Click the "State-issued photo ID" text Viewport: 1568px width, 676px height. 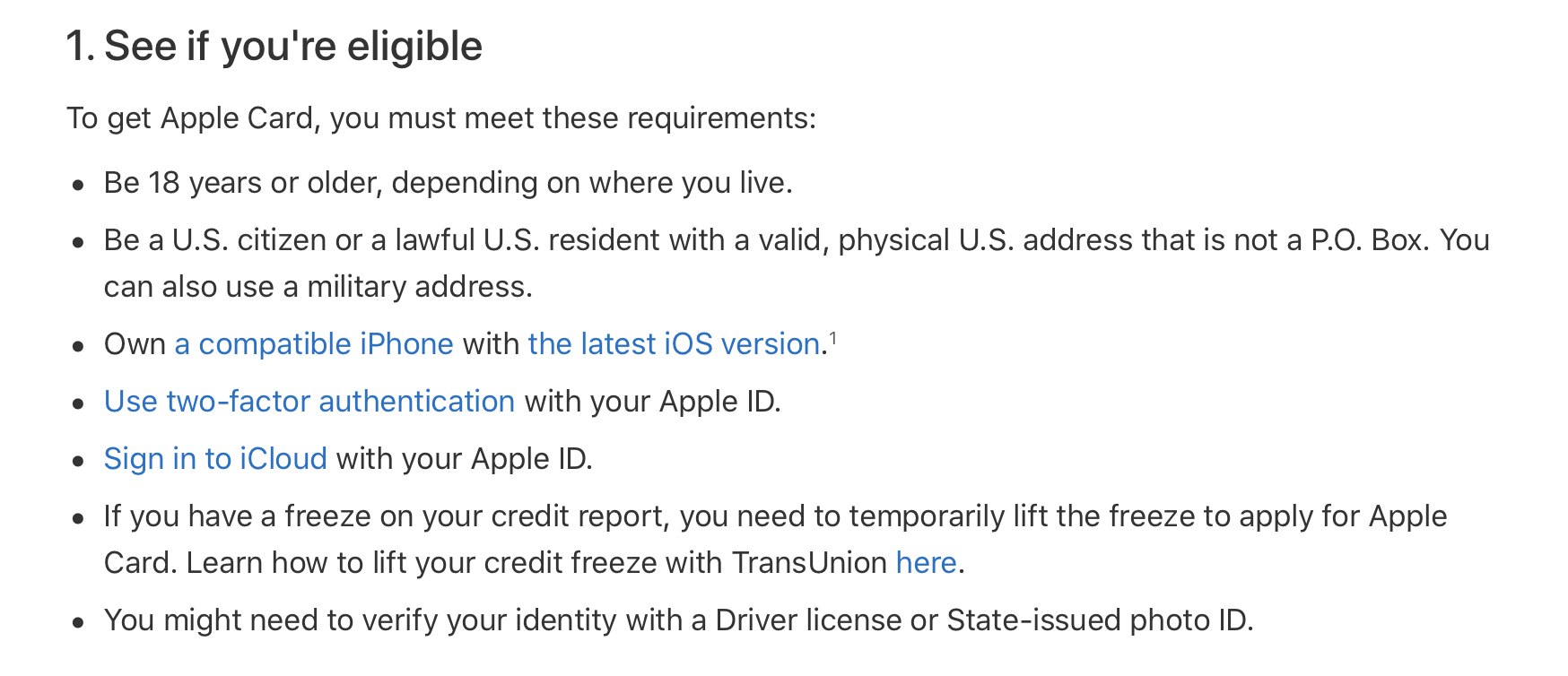[1100, 620]
